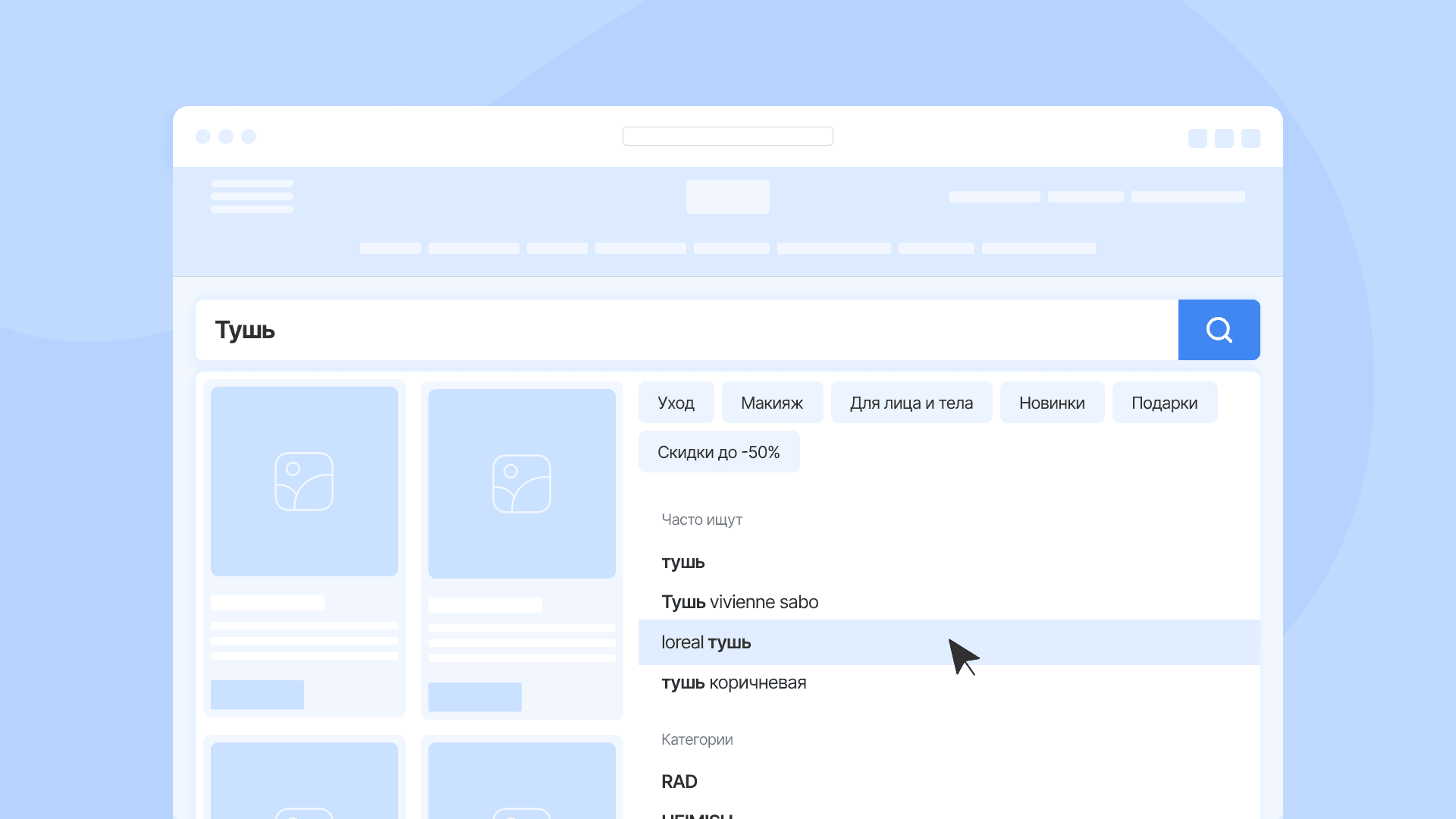
Task: Choose the Для лица и тела chip
Action: (912, 403)
